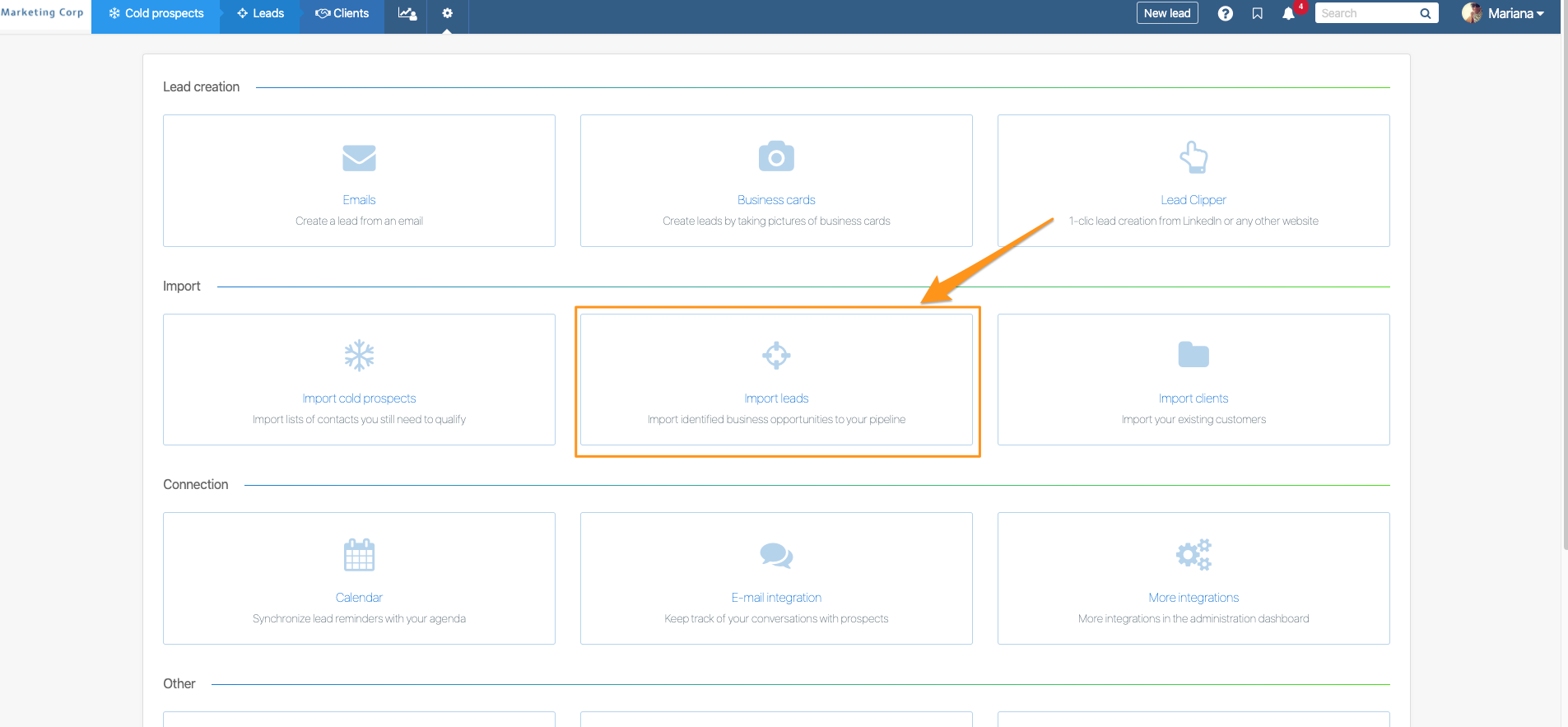
Task: Click the gears icon for More integrations
Action: pyautogui.click(x=1193, y=555)
